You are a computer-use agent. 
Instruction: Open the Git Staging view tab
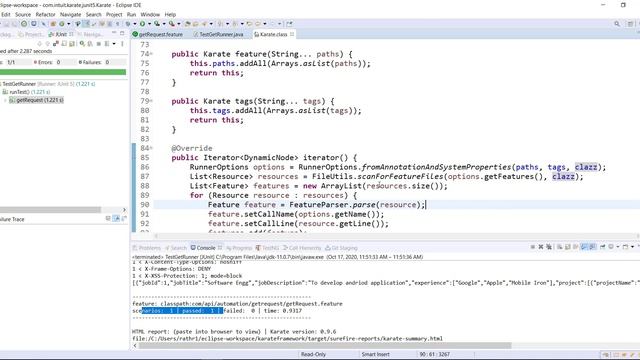341,248
